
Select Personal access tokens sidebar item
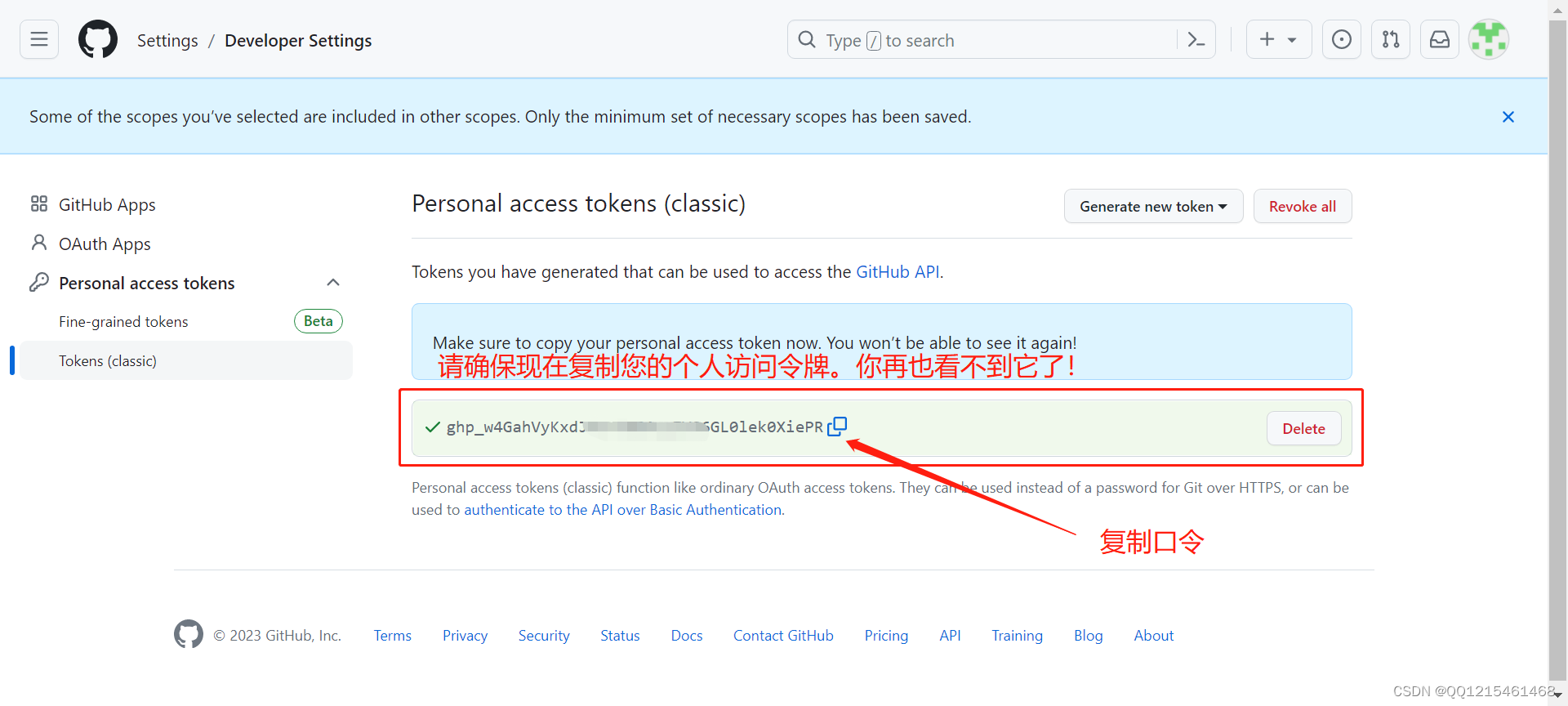click(x=147, y=283)
